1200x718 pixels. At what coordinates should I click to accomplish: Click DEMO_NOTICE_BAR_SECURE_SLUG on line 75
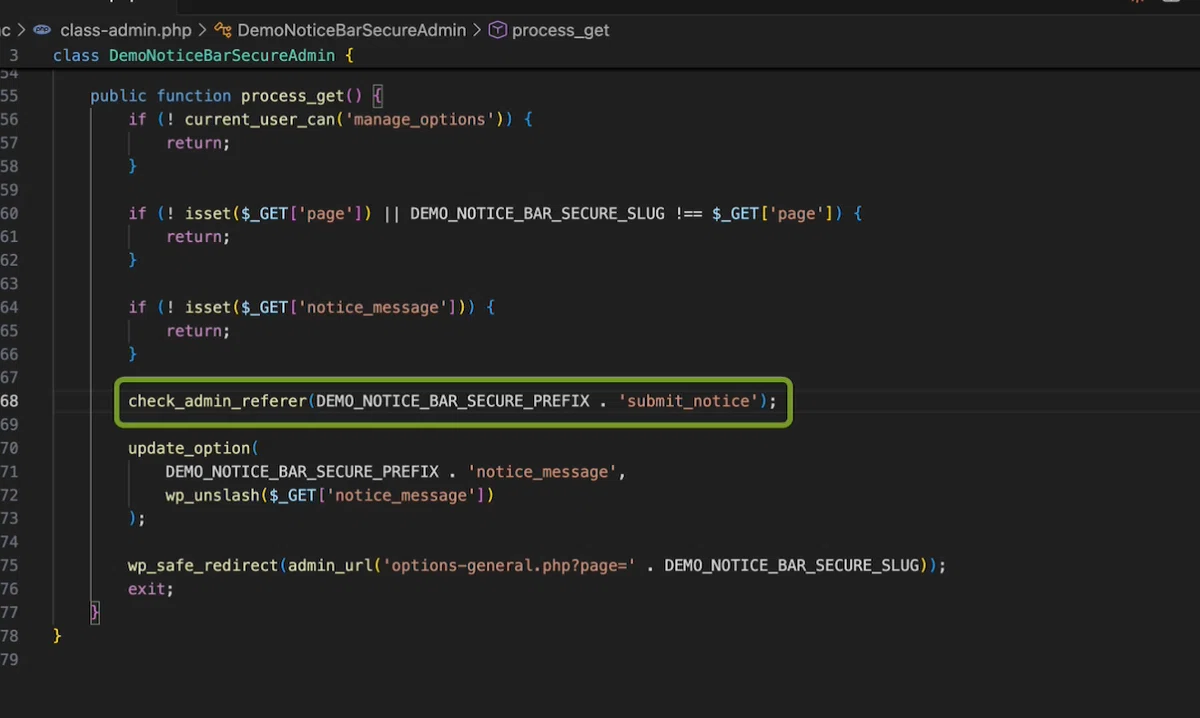(x=792, y=566)
